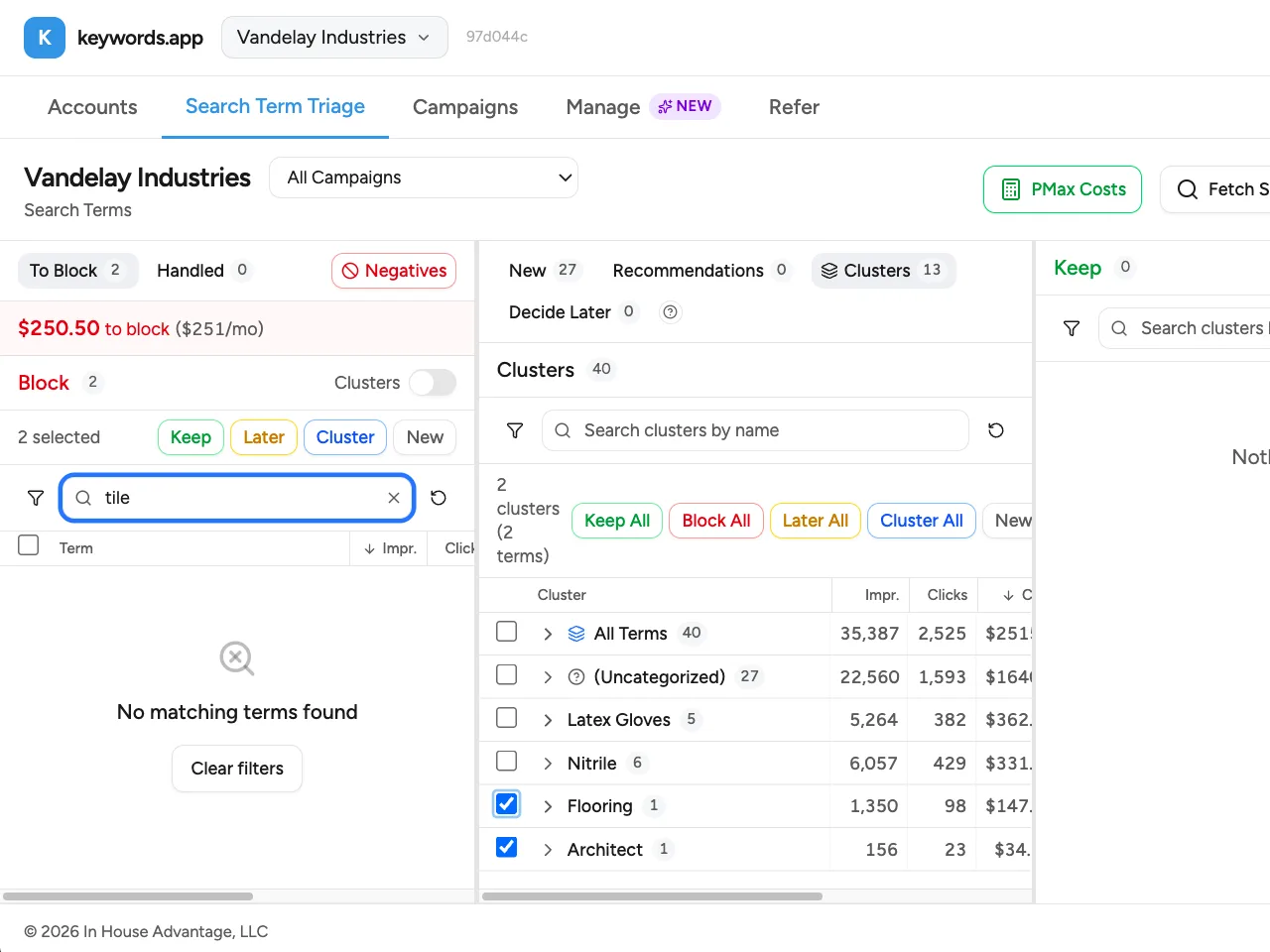This screenshot has width=1270, height=952.
Task: Switch to the New 27 tab
Action: [543, 271]
